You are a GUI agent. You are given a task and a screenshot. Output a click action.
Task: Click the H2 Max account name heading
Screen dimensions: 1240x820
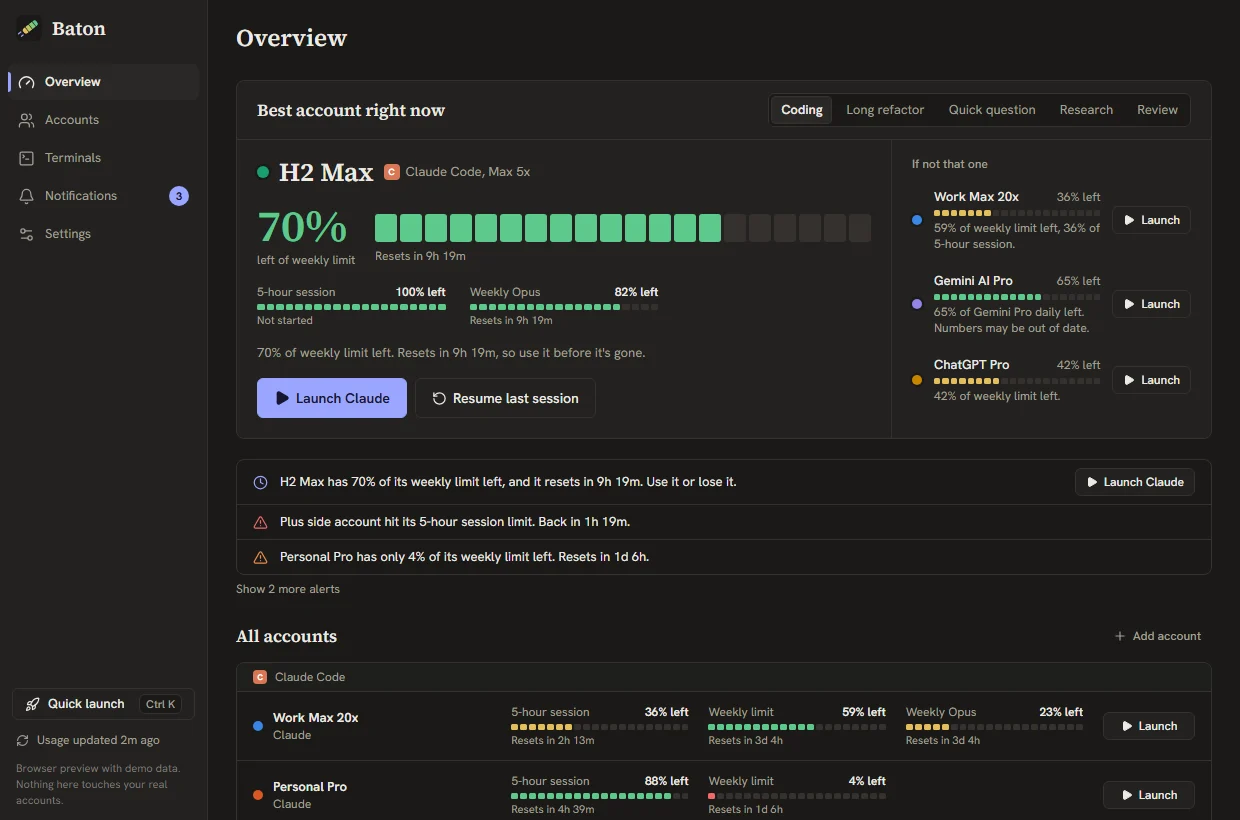[326, 172]
